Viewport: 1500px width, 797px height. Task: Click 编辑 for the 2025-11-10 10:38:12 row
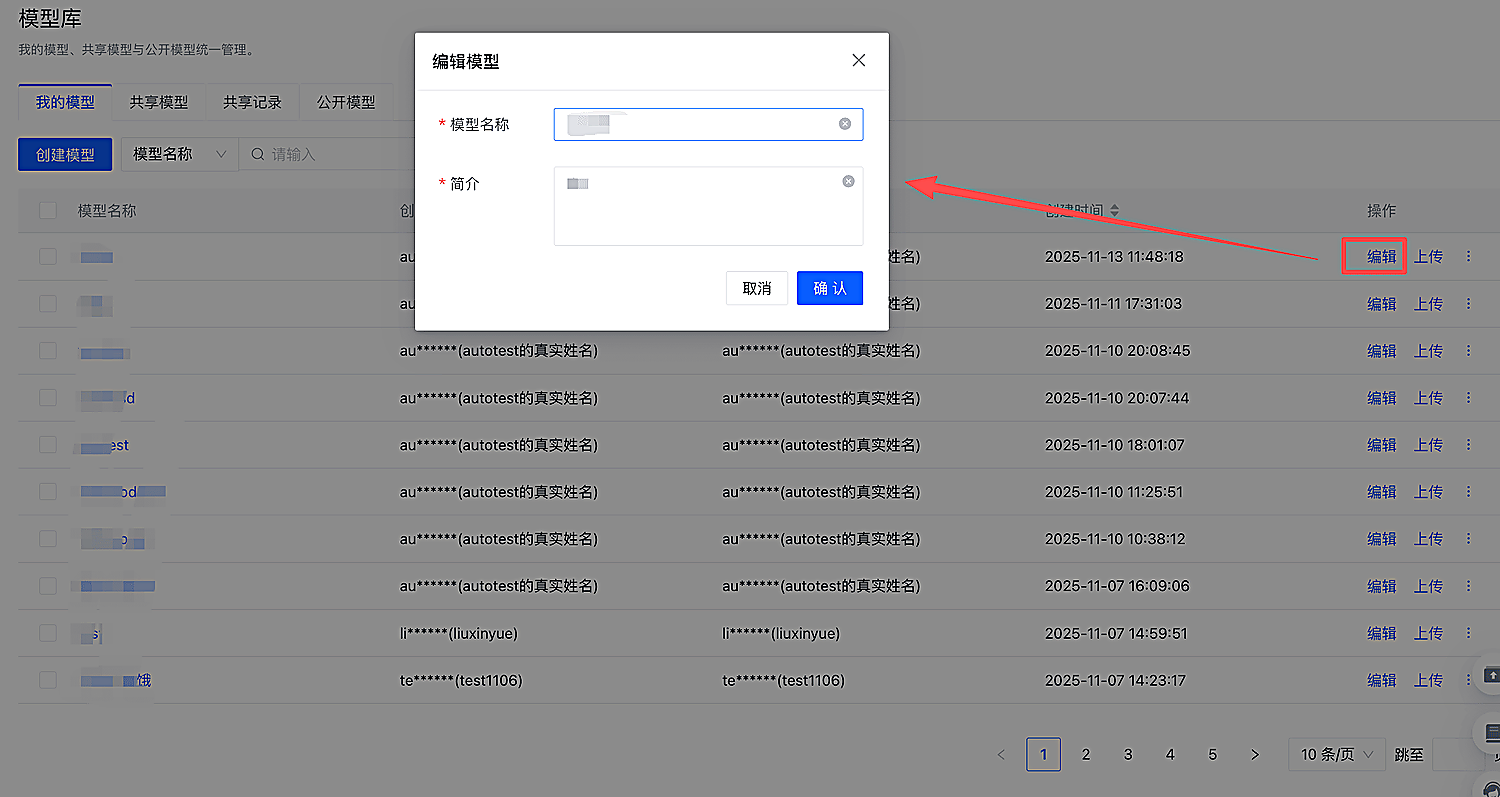pyautogui.click(x=1382, y=539)
